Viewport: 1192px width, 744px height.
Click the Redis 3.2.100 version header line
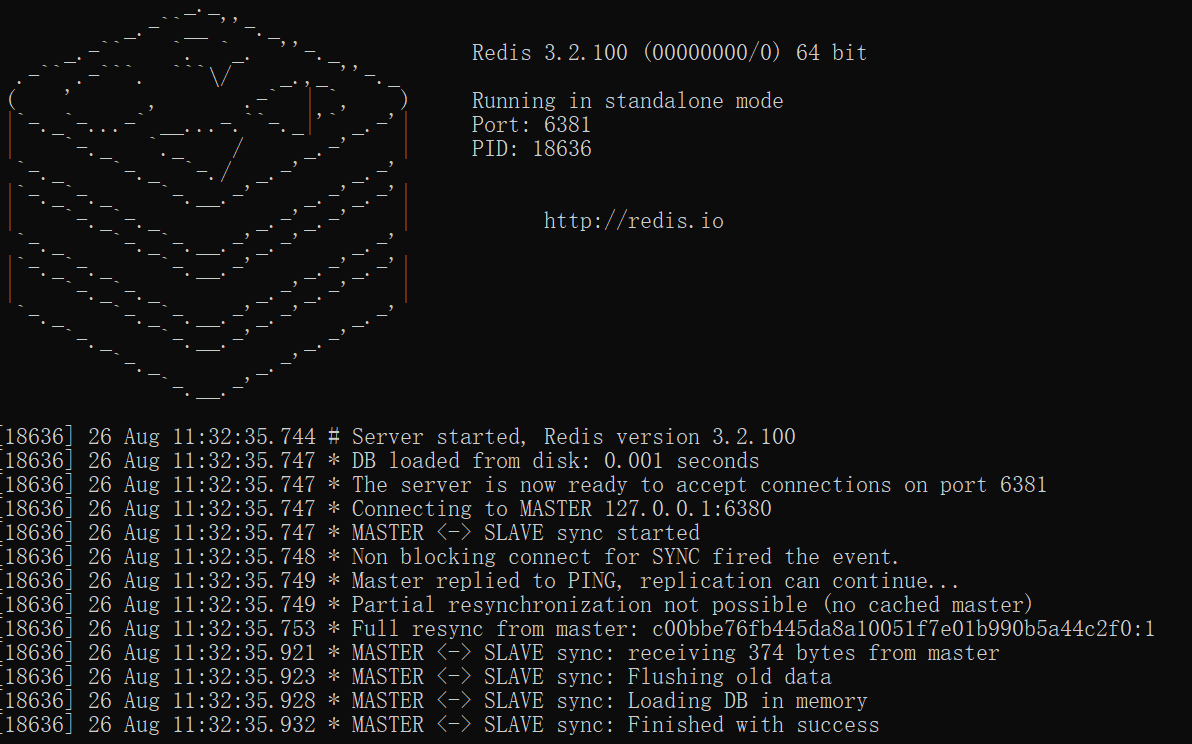pos(669,52)
